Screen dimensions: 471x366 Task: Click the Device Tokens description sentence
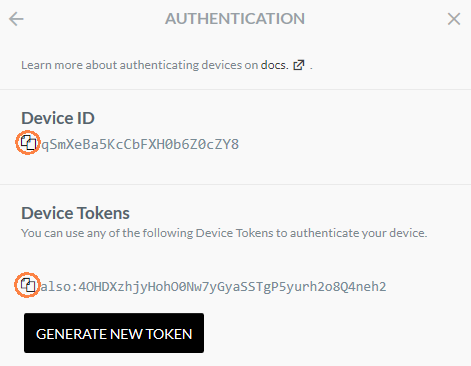(x=224, y=233)
